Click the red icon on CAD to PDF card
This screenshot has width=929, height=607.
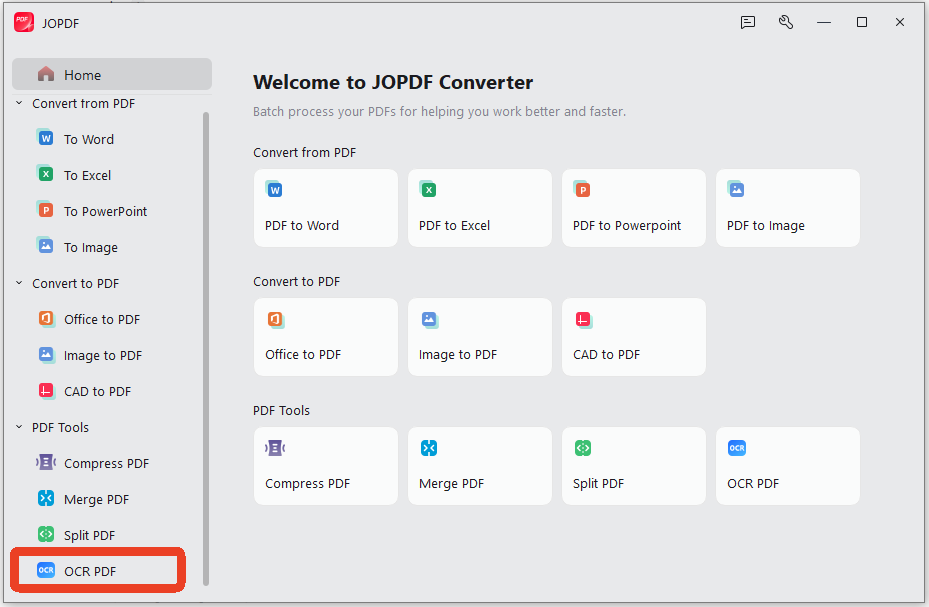[x=584, y=320]
